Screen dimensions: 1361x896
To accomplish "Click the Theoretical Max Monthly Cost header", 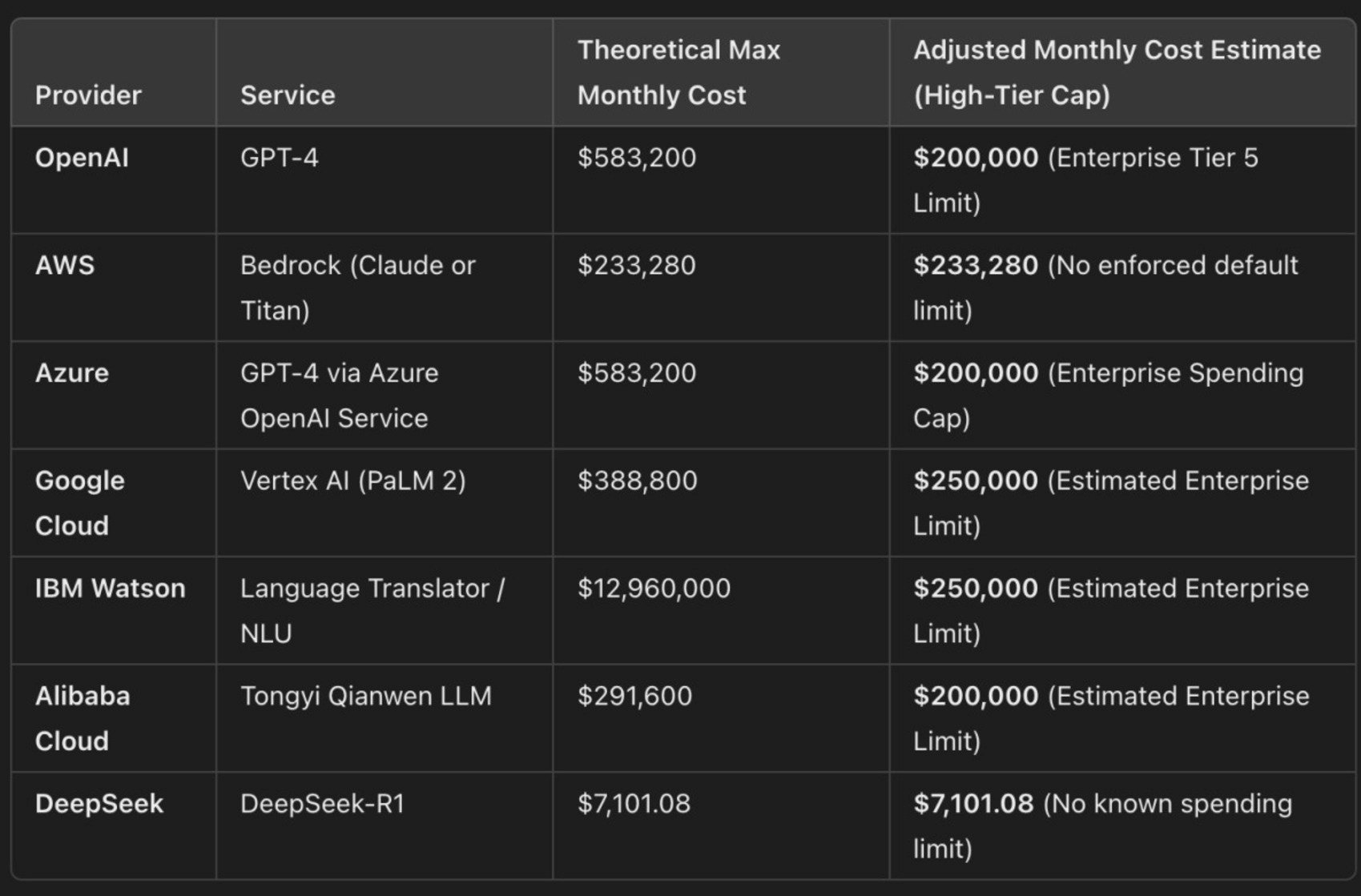I will coord(678,73).
